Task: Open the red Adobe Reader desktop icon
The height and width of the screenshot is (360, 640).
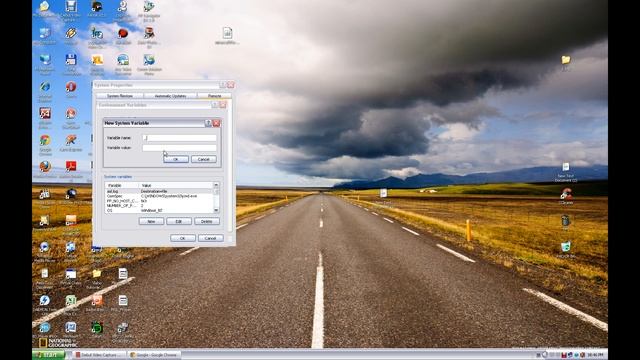Action: (x=71, y=167)
